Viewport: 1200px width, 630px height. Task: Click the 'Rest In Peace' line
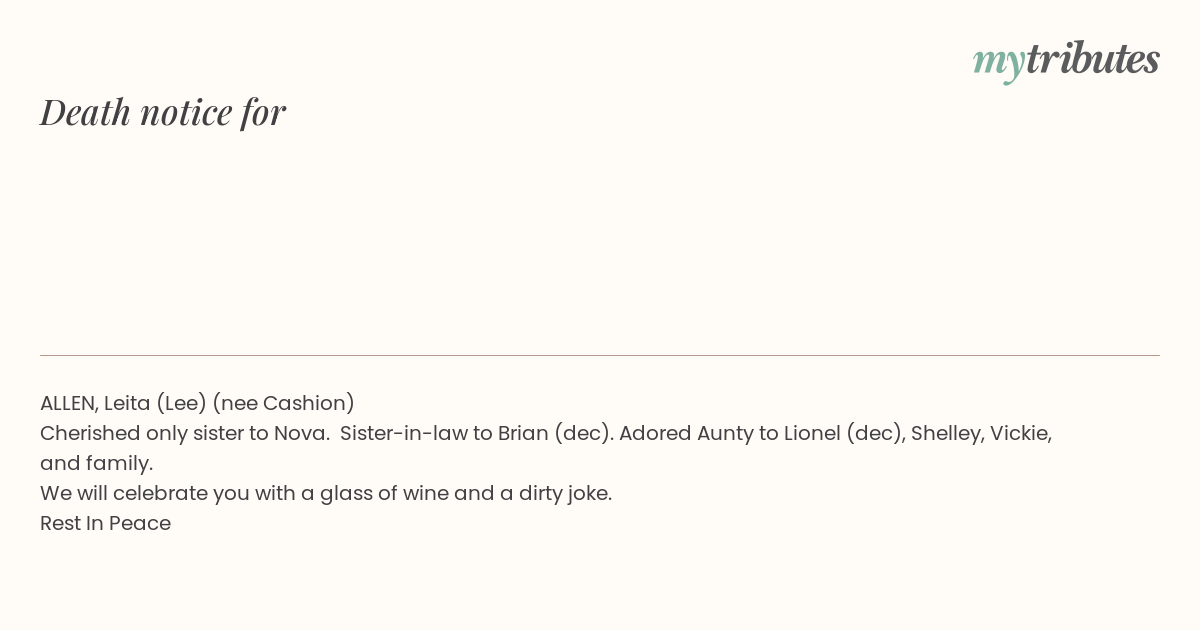click(x=105, y=523)
